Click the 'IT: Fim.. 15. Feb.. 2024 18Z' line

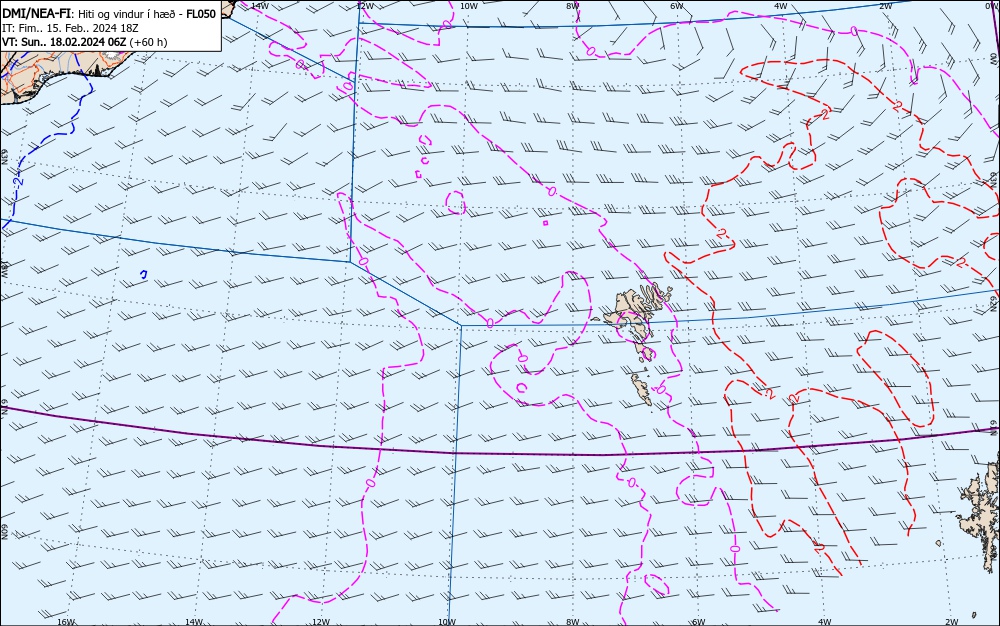click(x=70, y=28)
